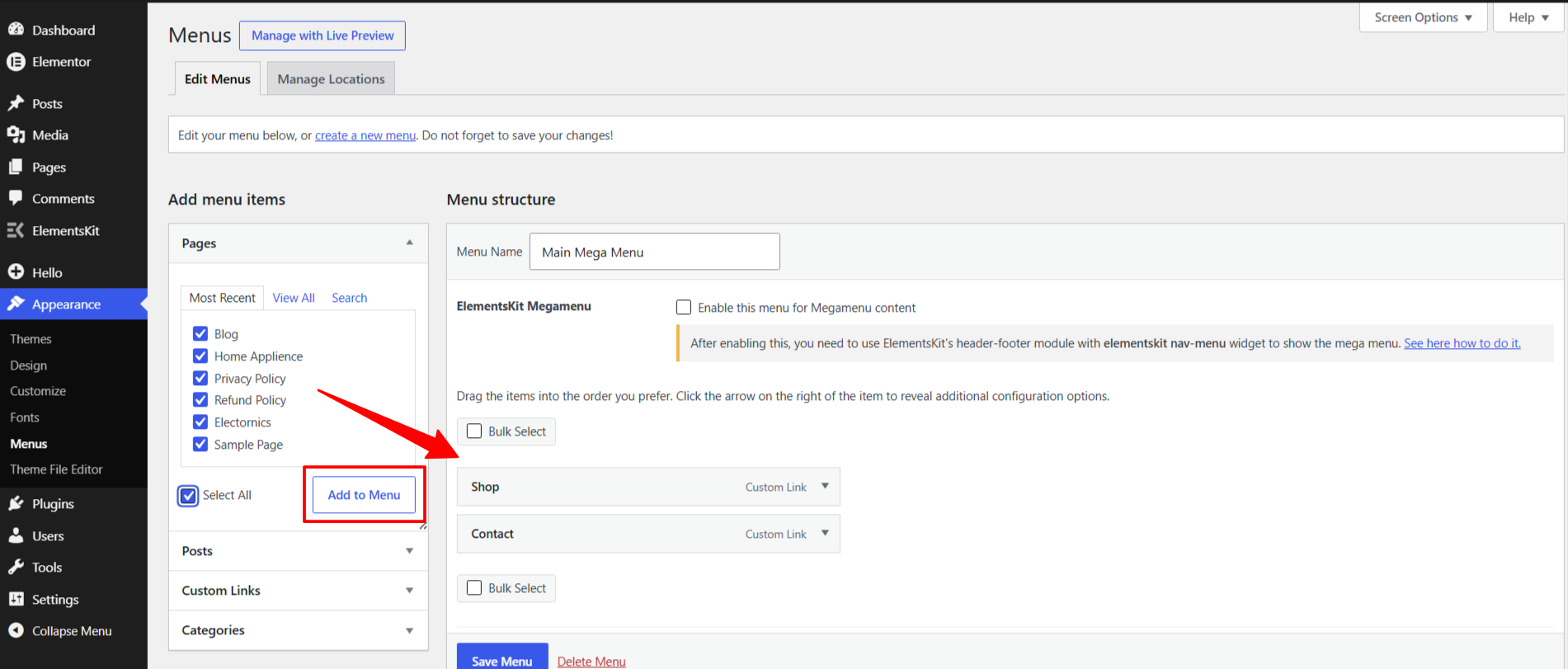Click the Contact menu item bar
The image size is (1568, 669).
coord(648,534)
